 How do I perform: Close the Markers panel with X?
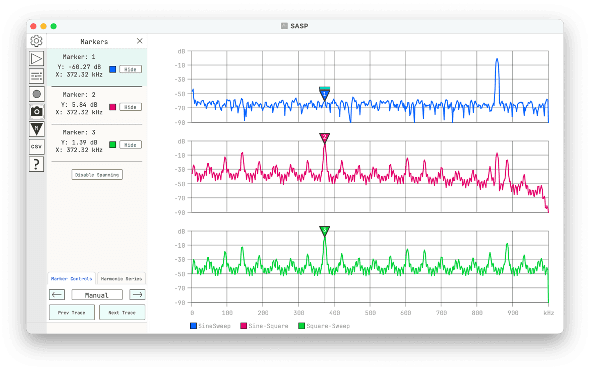click(140, 41)
